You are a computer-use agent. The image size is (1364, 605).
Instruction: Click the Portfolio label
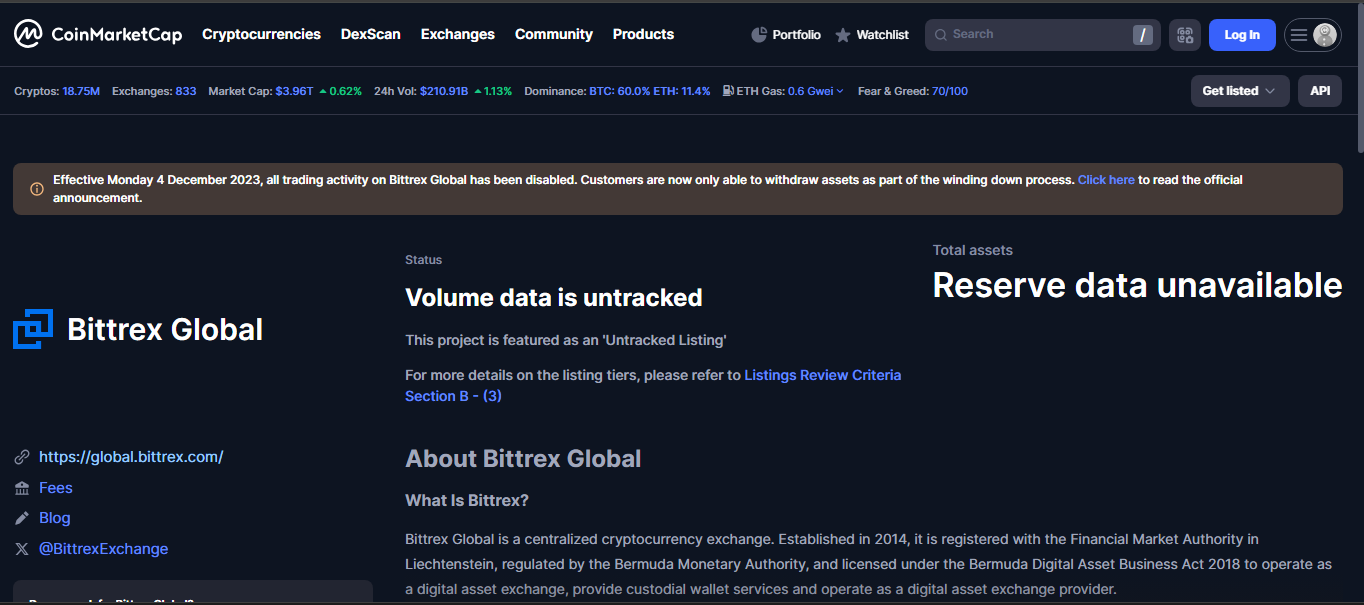(x=796, y=35)
